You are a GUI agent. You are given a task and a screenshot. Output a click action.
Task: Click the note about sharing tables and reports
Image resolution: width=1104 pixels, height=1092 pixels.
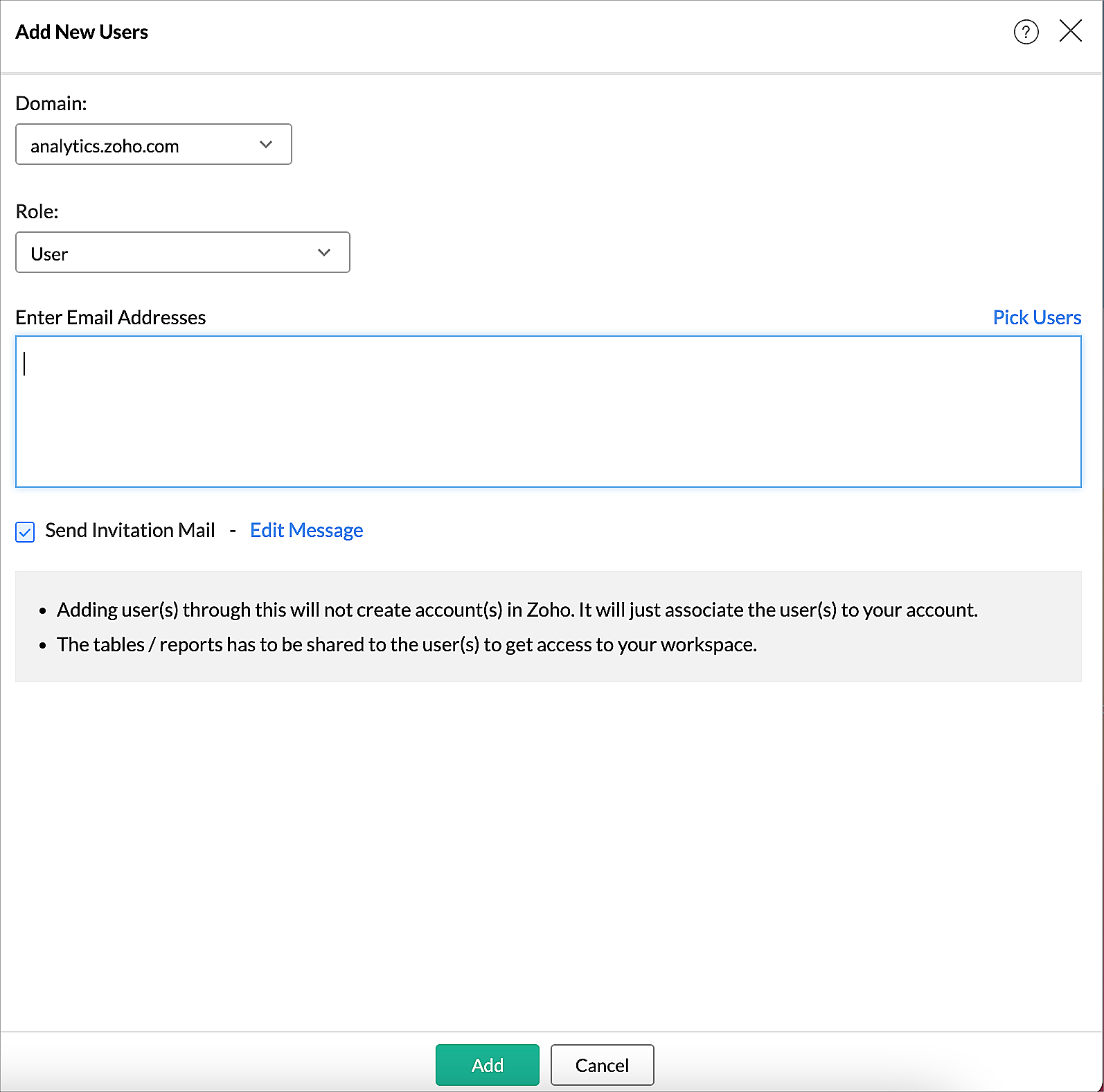[407, 645]
